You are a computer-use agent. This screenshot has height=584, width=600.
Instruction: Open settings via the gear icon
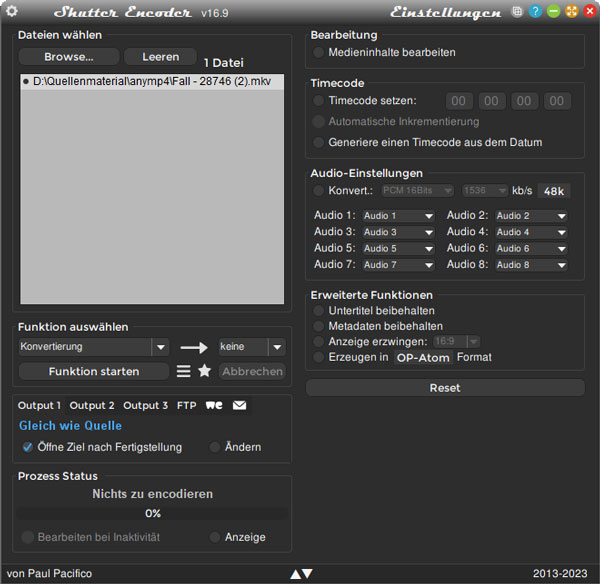[x=12, y=11]
